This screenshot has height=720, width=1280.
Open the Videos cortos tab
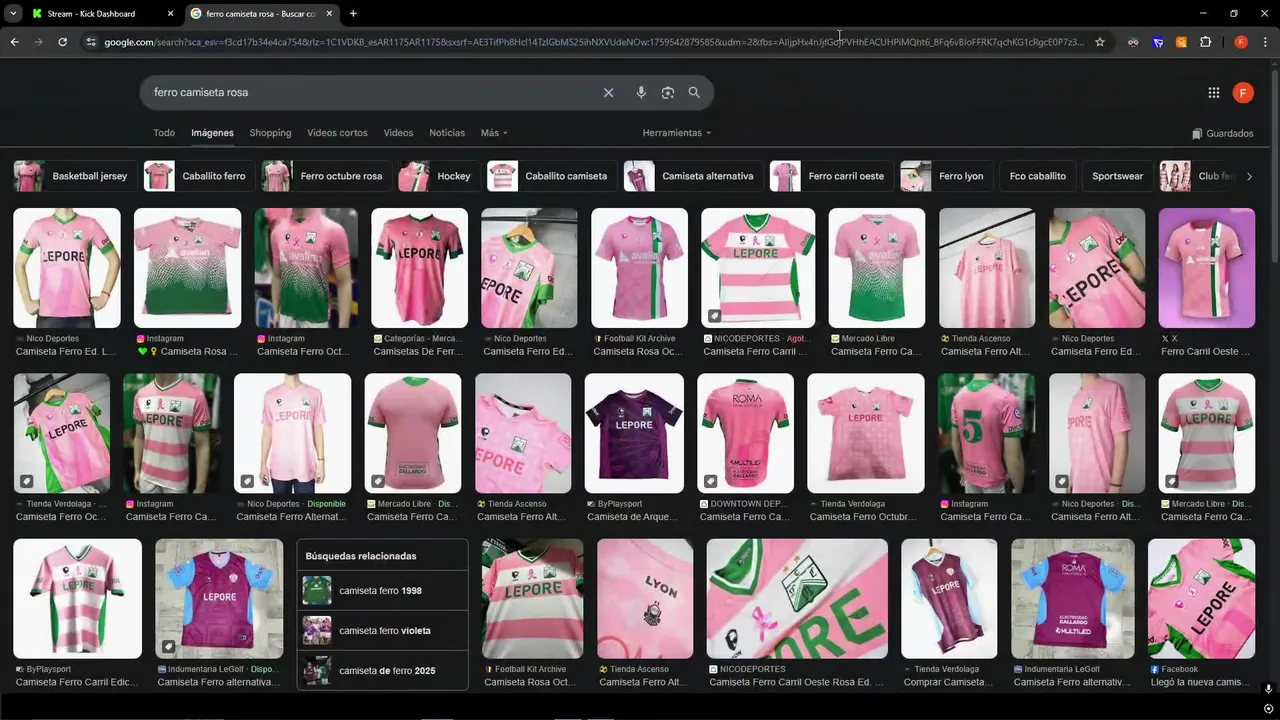tap(337, 133)
